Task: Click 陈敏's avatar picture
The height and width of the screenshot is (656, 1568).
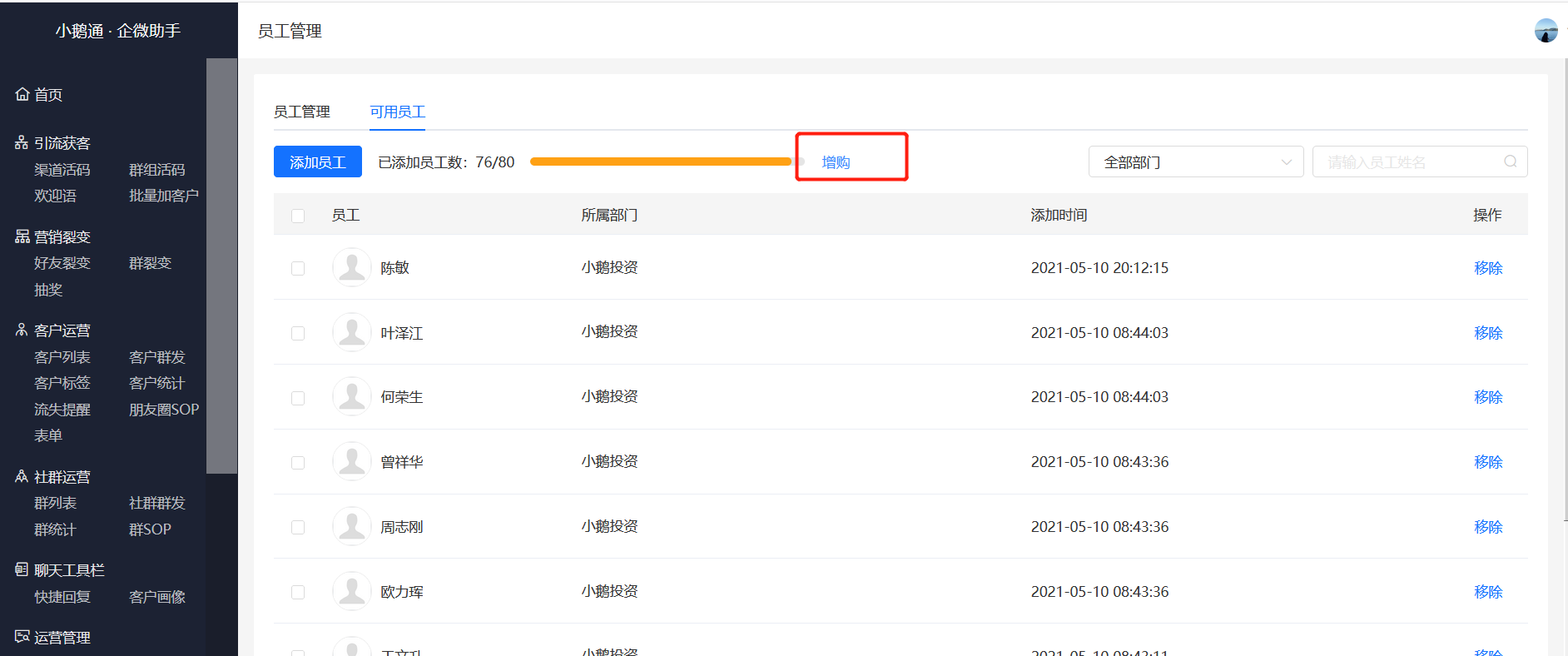Action: [352, 267]
